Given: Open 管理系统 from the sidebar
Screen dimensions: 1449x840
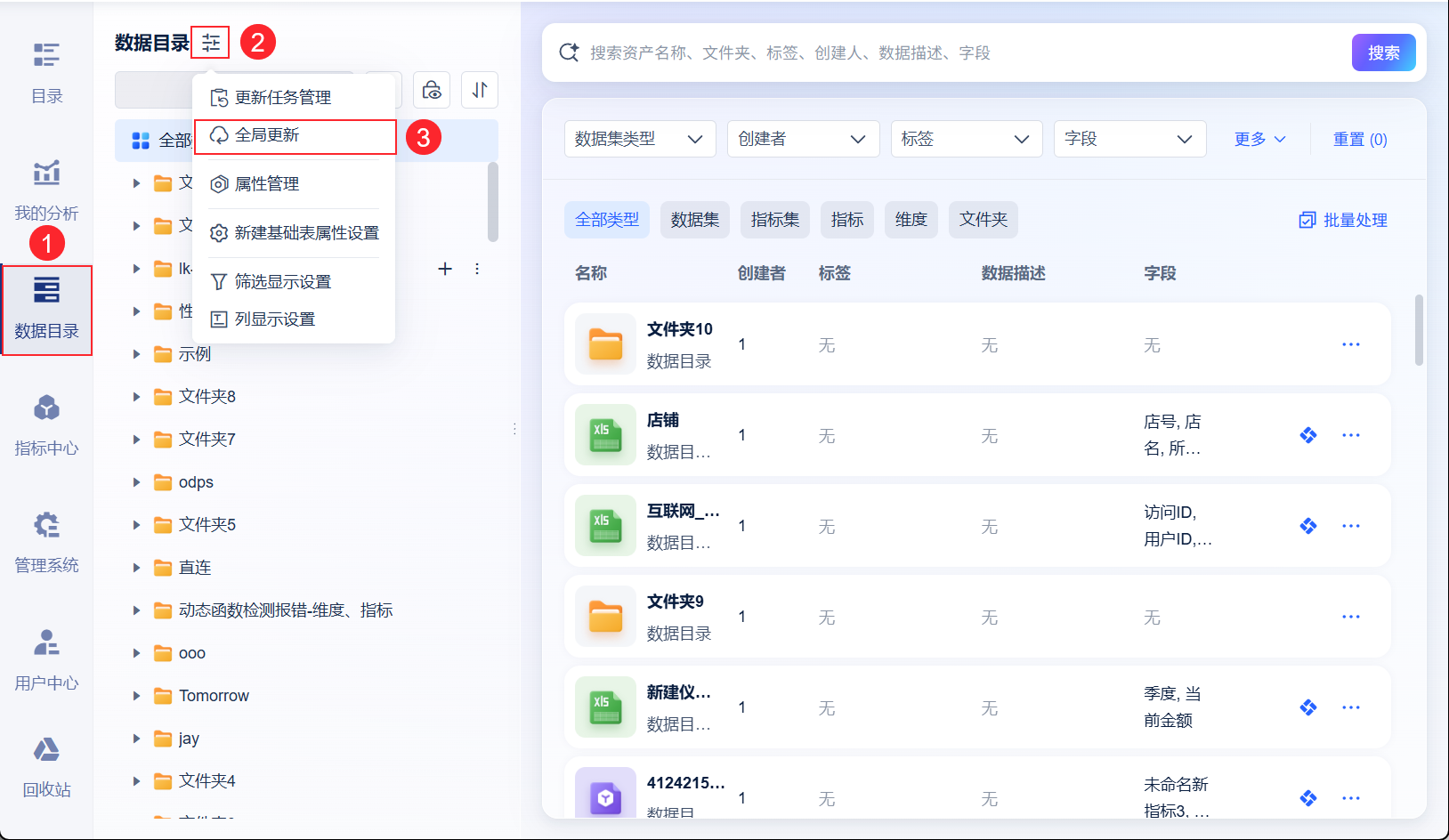Looking at the screenshot, I should [x=46, y=543].
